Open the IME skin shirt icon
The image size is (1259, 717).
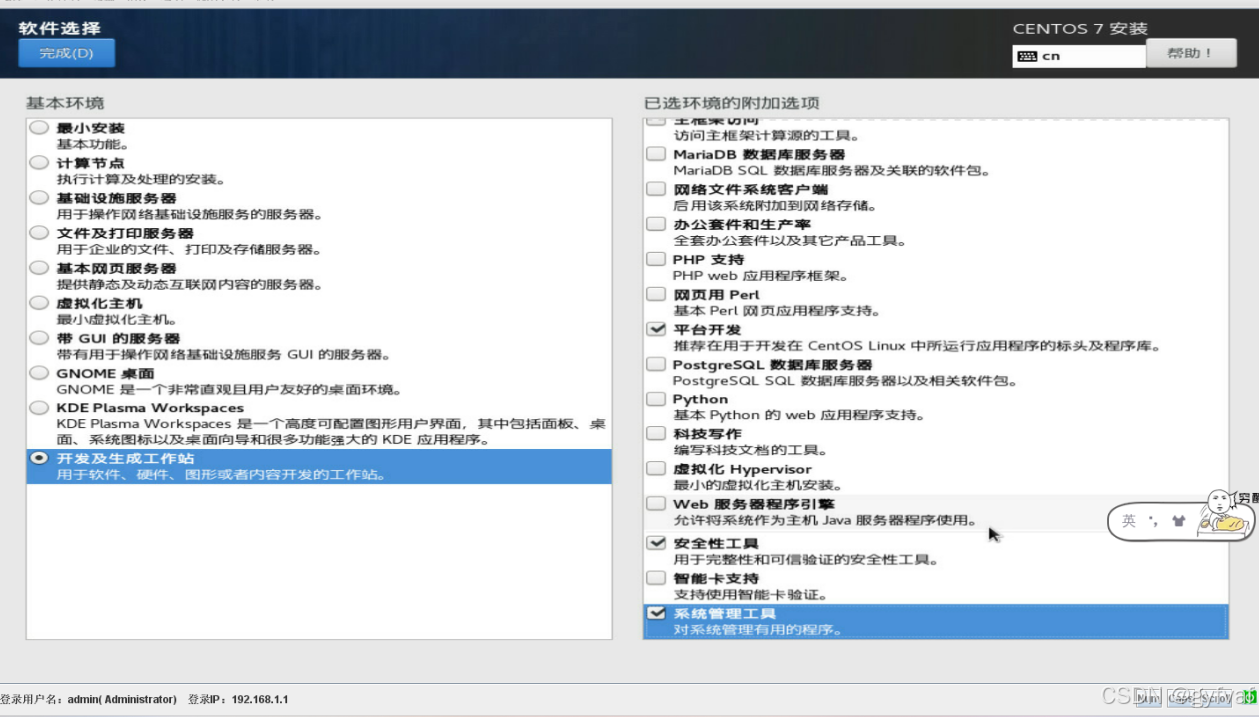pyautogui.click(x=1178, y=521)
